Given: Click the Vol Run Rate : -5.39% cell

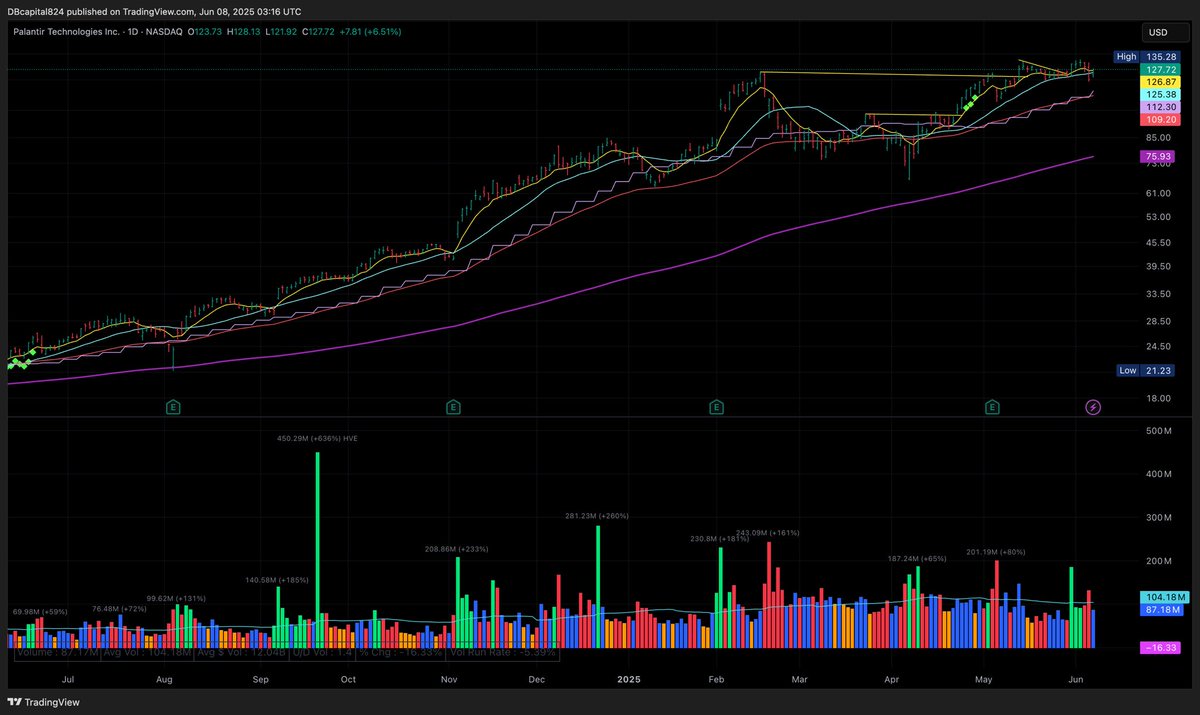Looking at the screenshot, I should [504, 652].
